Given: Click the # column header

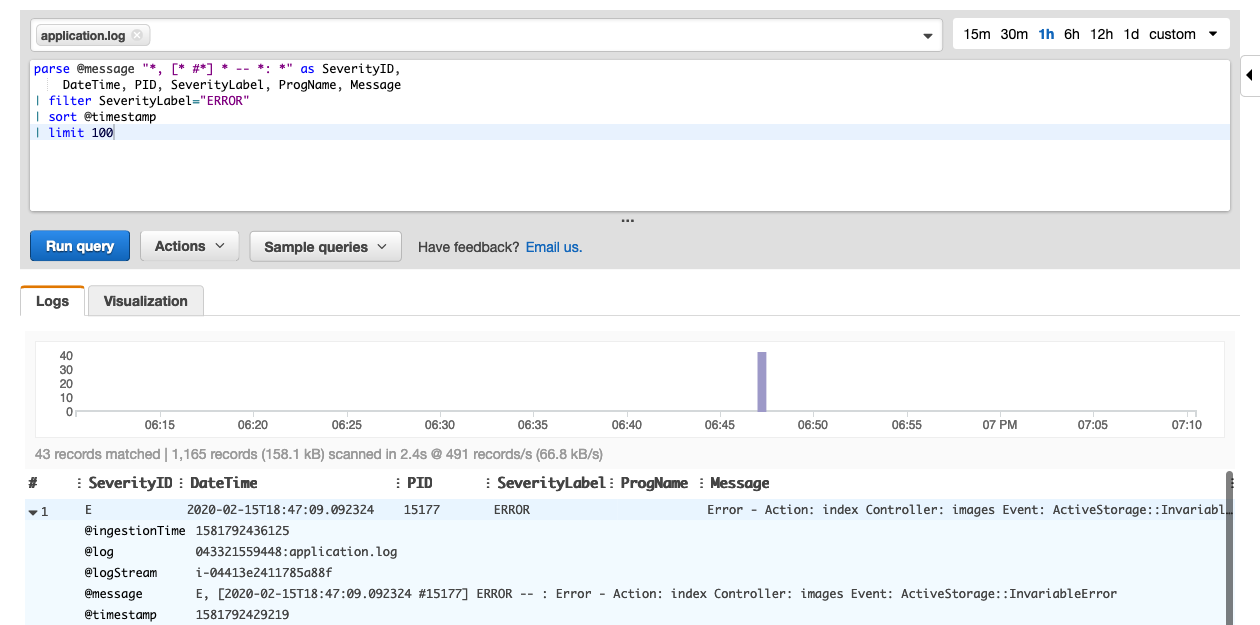Looking at the screenshot, I should coord(33,483).
